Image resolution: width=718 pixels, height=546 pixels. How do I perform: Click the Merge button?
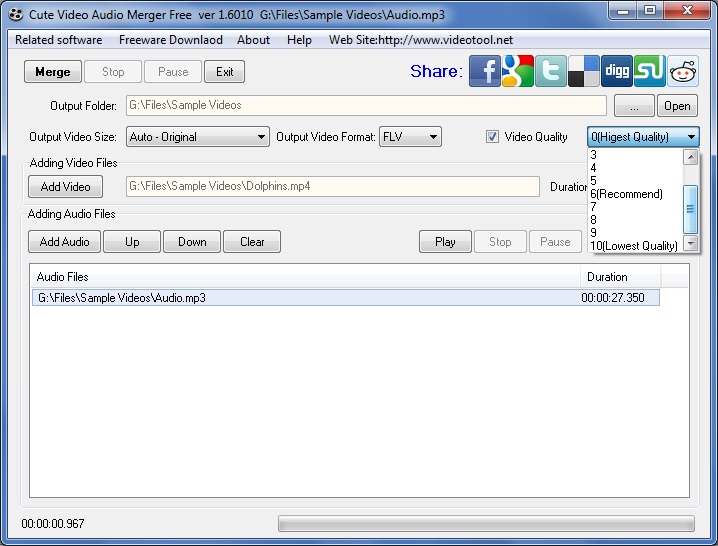click(53, 71)
